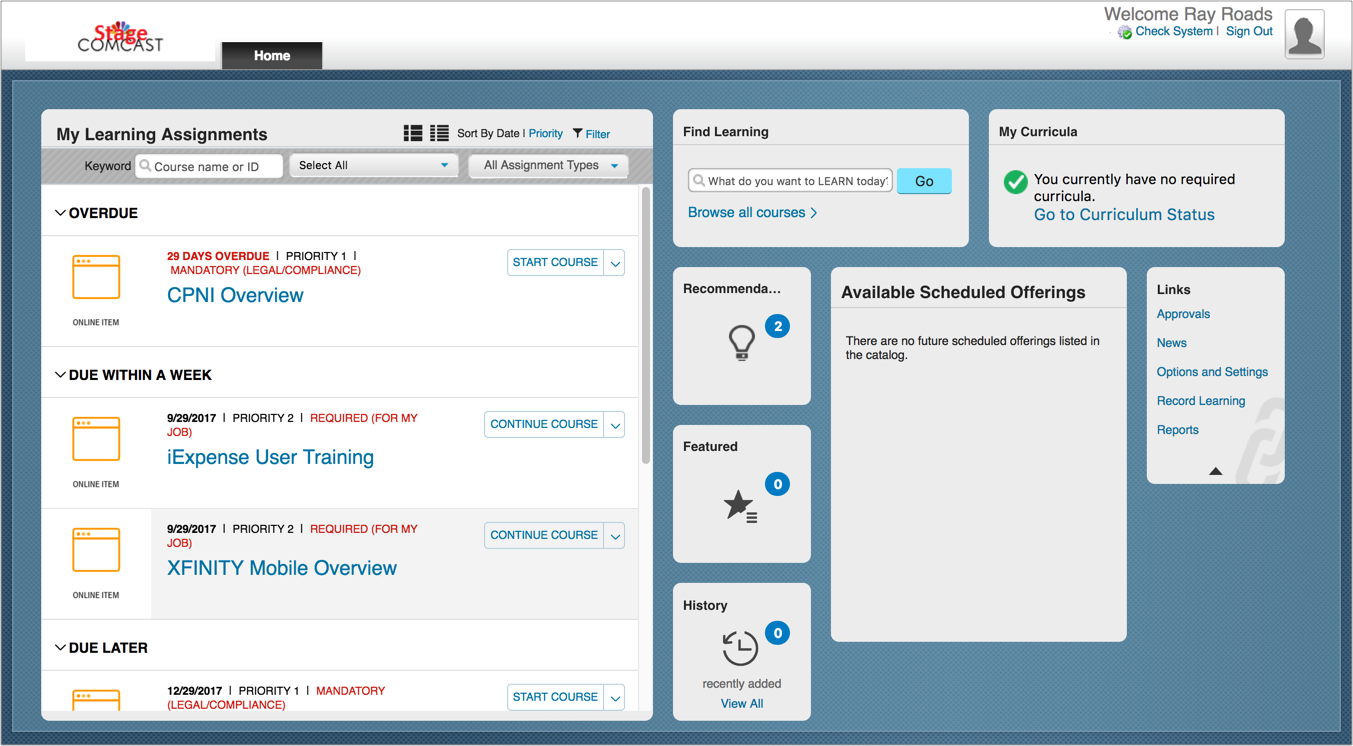Screen dimensions: 1353x746
Task: Click the Filter link
Action: [598, 134]
